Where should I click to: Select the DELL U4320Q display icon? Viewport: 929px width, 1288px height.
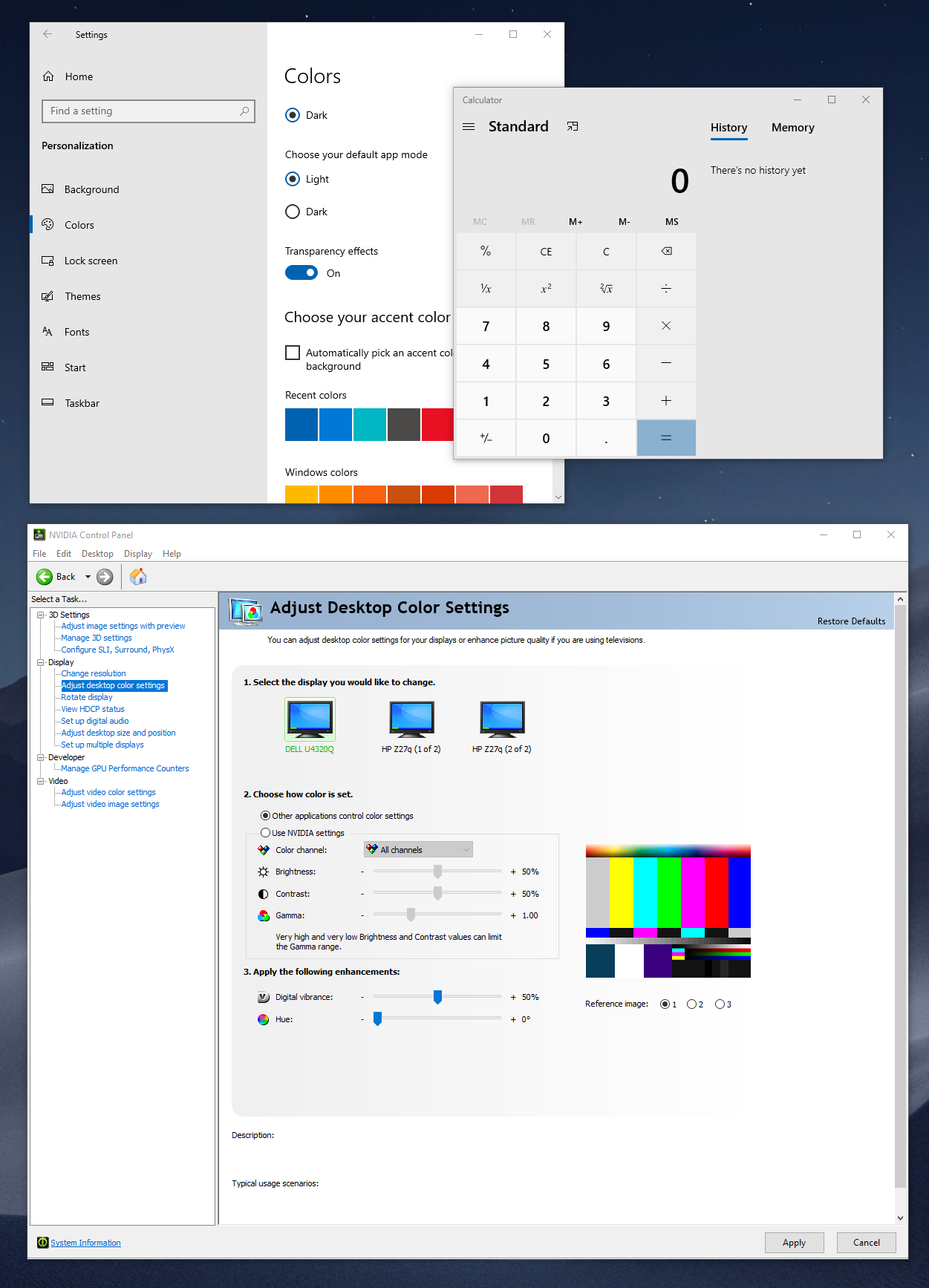pyautogui.click(x=310, y=719)
